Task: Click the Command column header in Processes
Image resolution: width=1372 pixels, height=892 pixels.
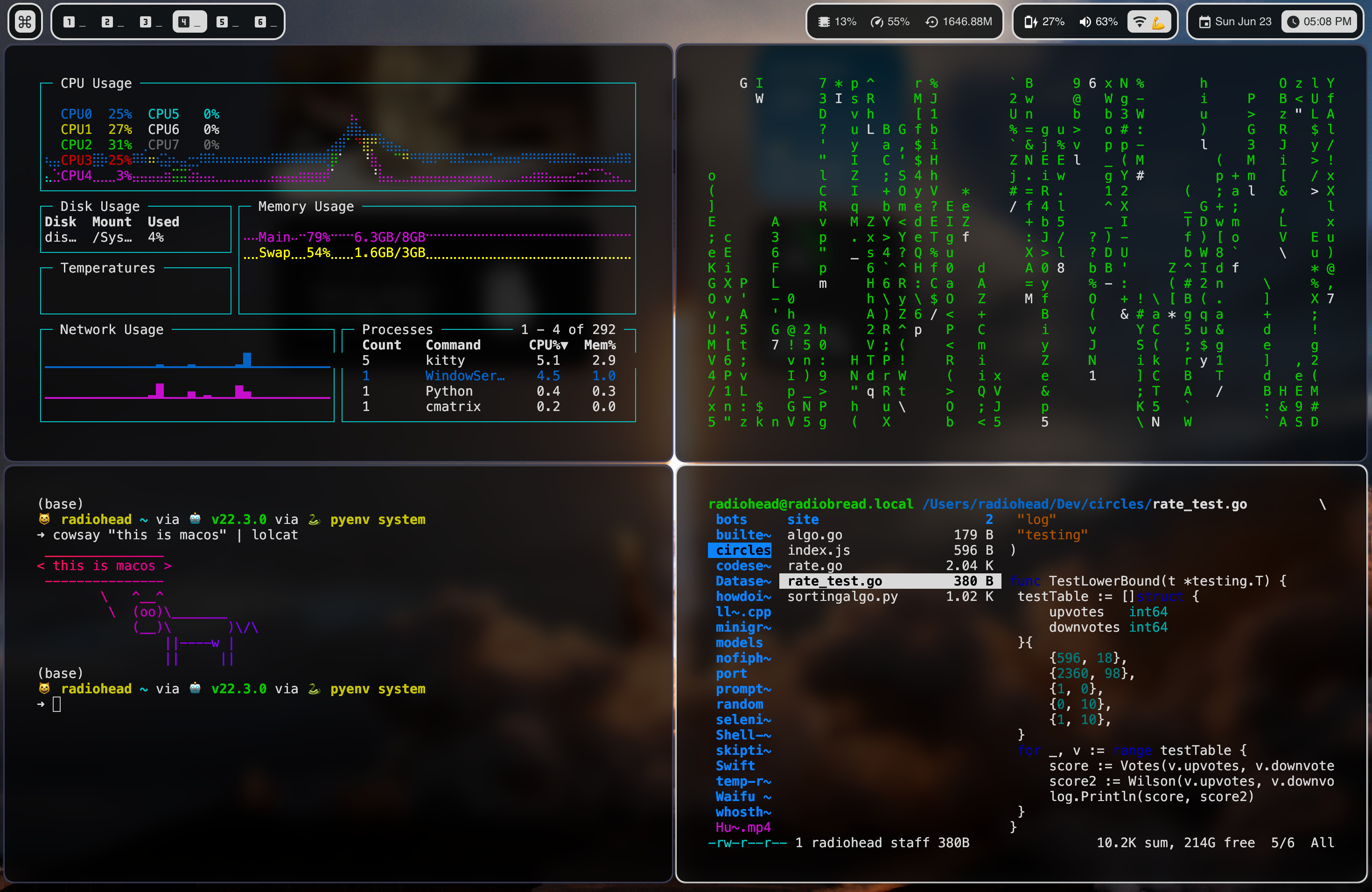Action: pos(453,345)
